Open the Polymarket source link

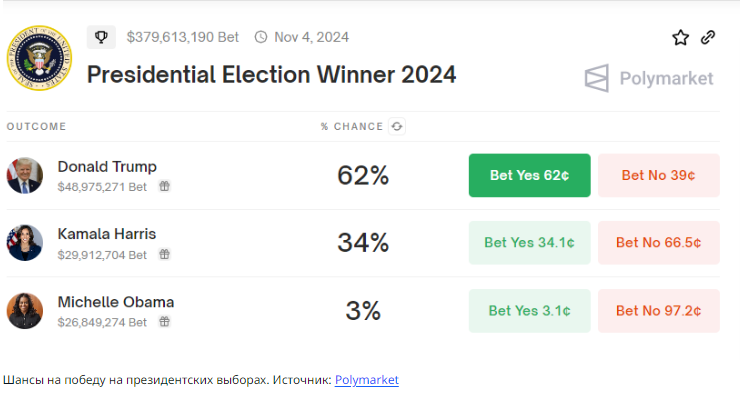[x=367, y=380]
